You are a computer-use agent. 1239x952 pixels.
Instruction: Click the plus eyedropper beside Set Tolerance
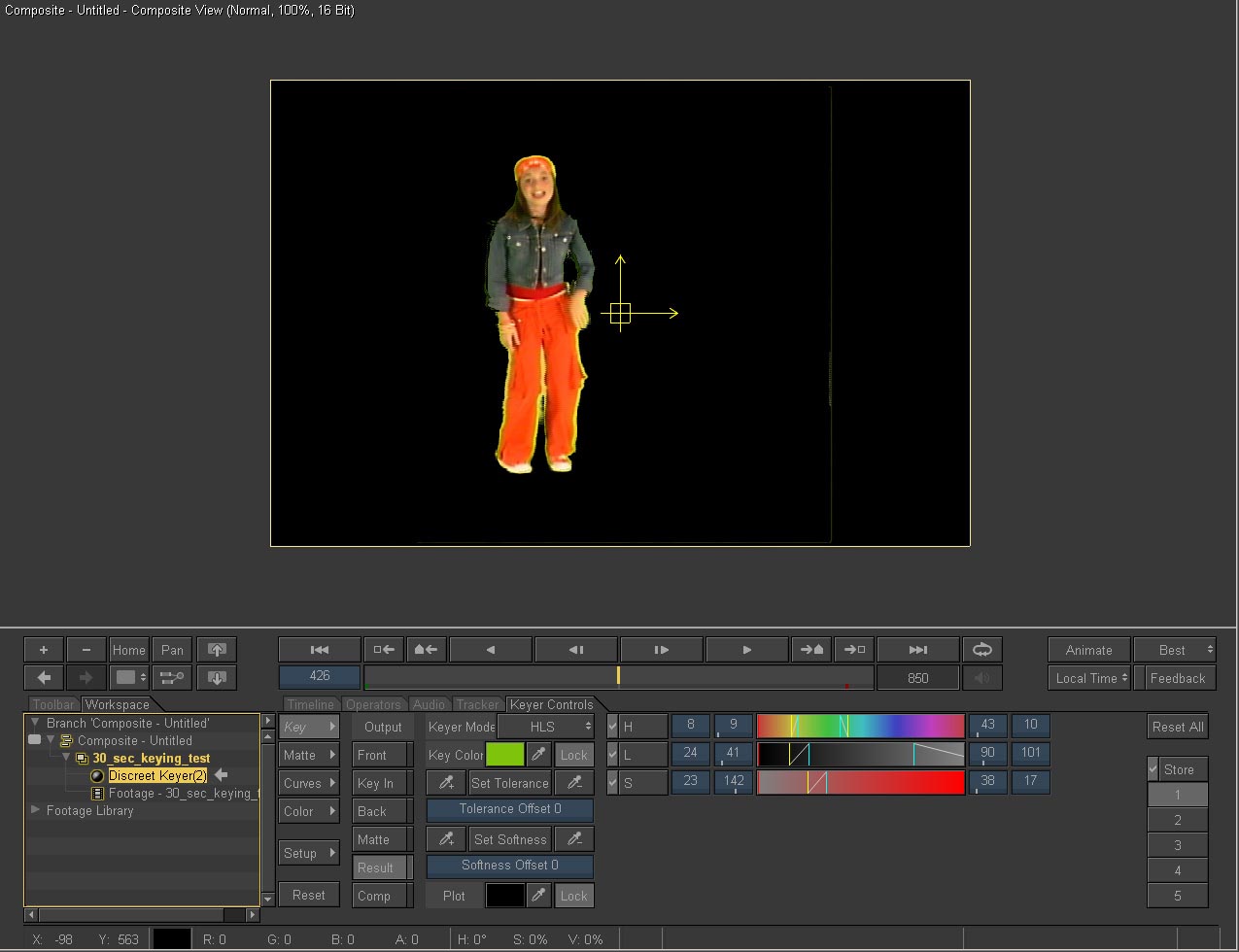tap(446, 783)
